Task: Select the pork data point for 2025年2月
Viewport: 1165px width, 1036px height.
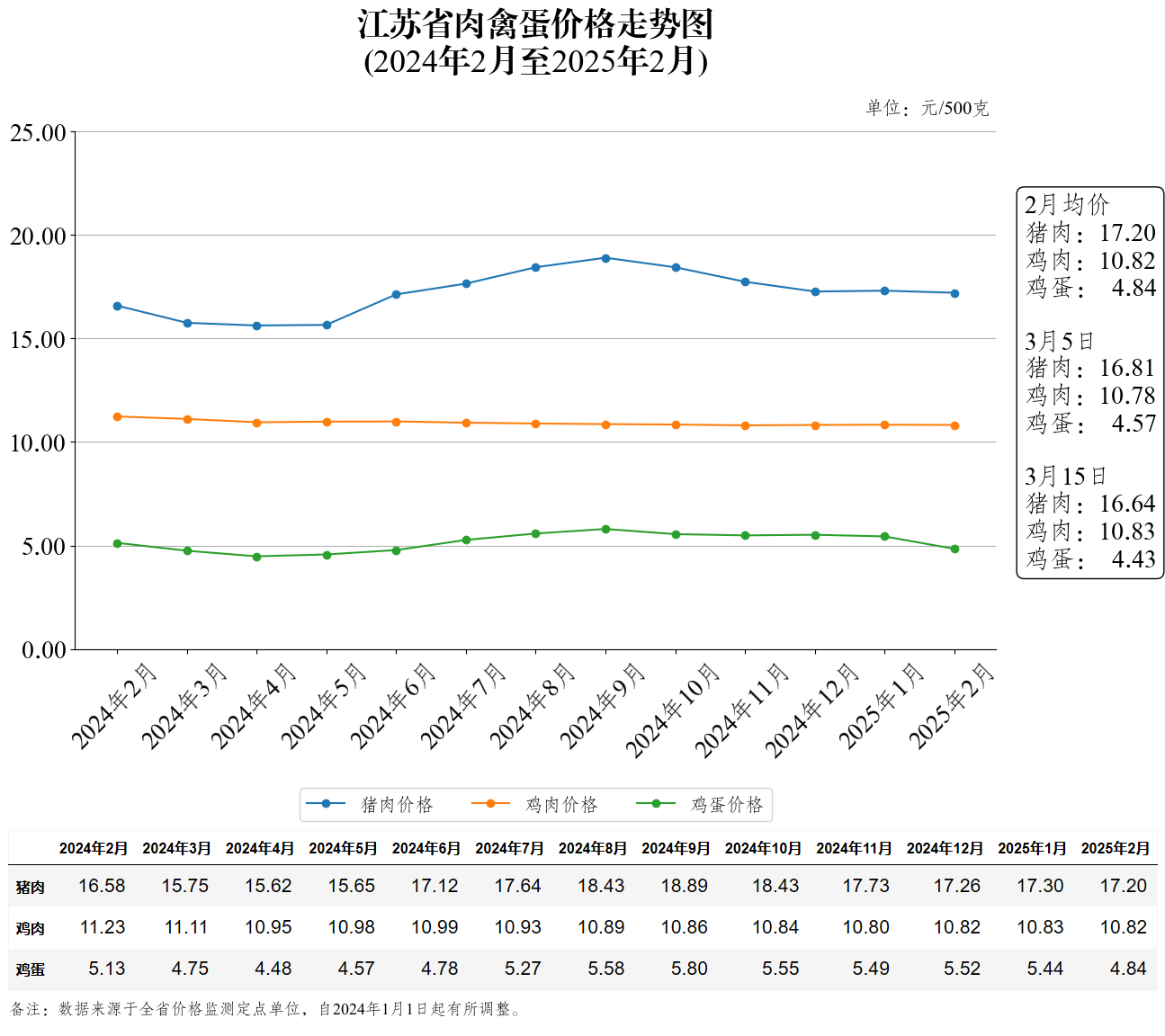Action: click(954, 293)
